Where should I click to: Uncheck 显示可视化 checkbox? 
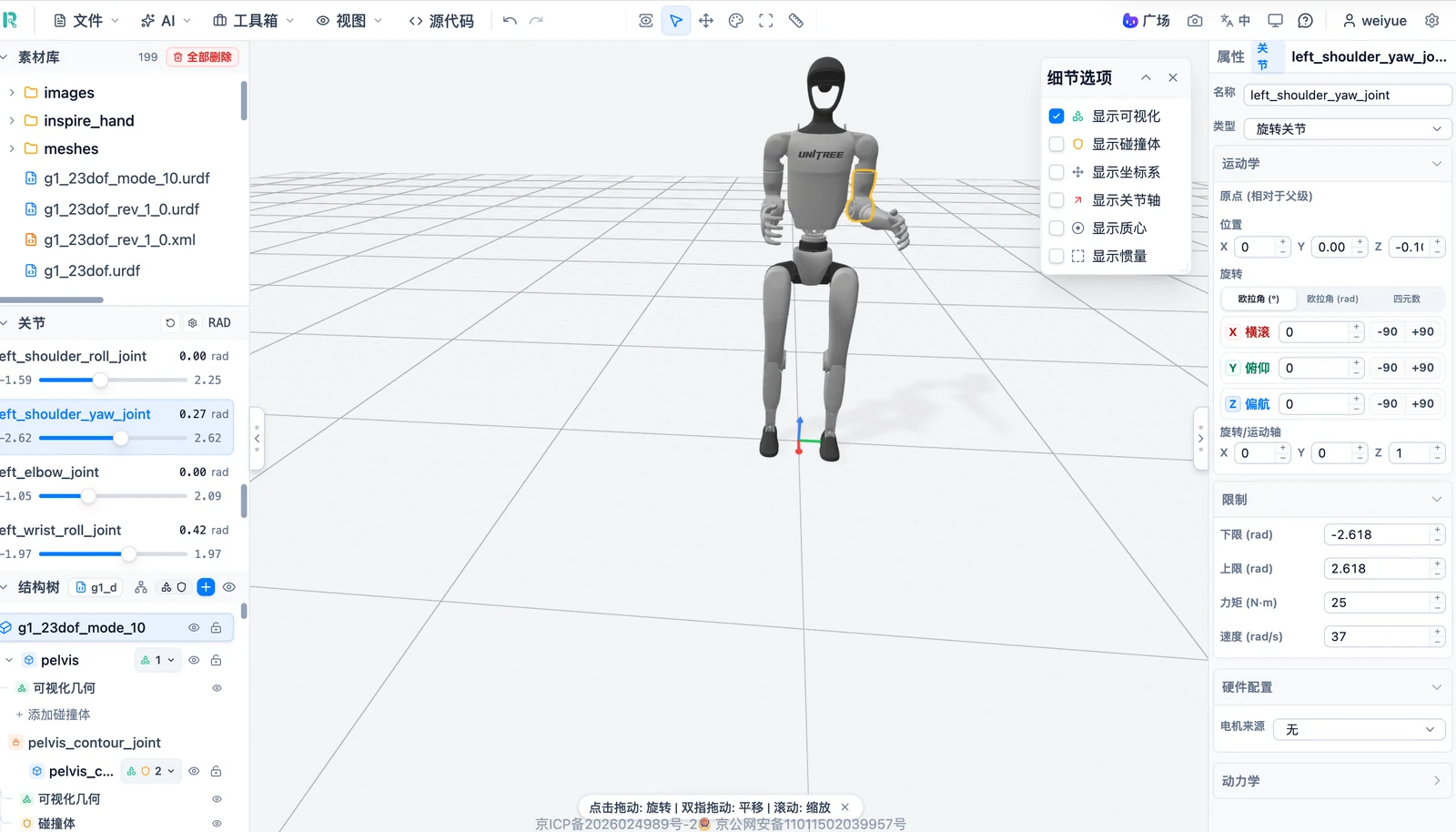point(1057,116)
